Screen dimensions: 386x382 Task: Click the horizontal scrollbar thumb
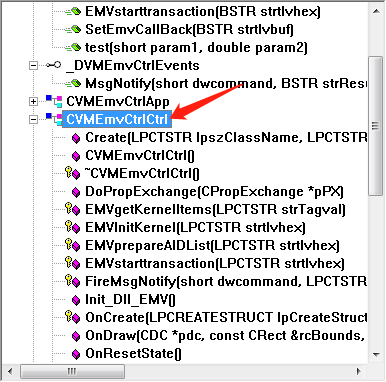tap(72, 372)
